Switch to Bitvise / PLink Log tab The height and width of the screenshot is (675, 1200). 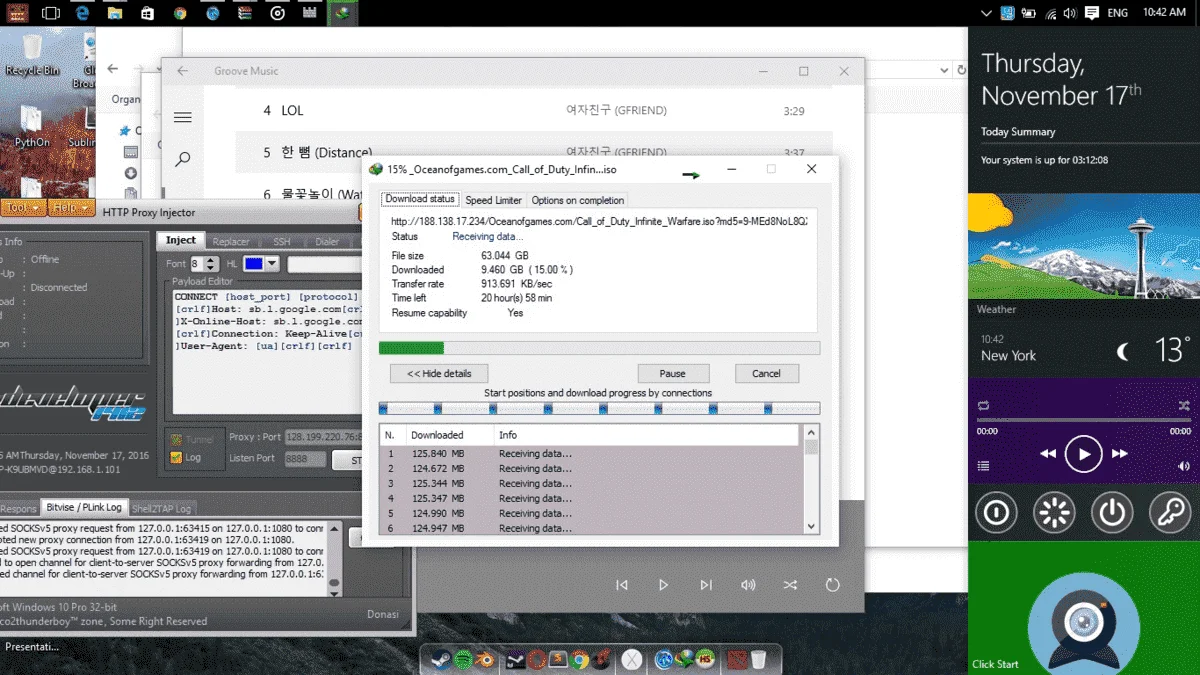tap(84, 508)
